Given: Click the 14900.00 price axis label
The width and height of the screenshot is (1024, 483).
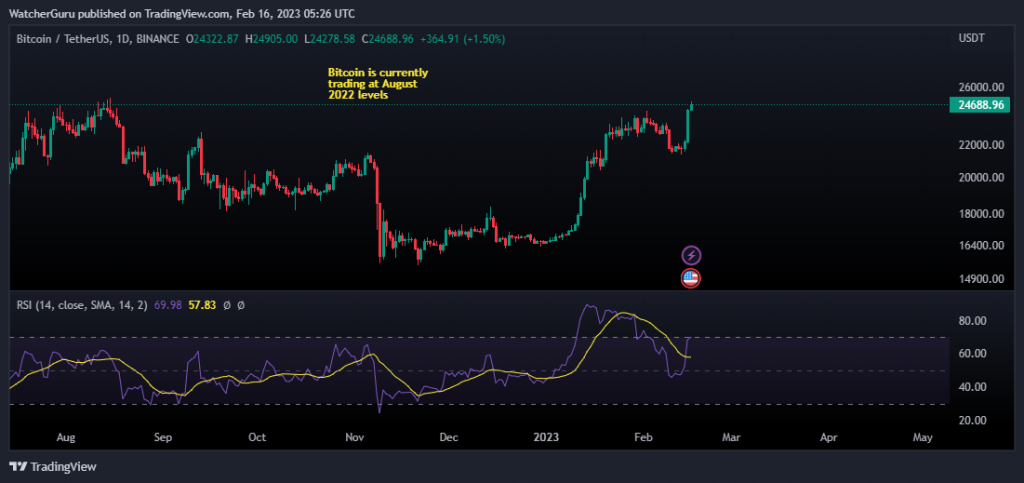Looking at the screenshot, I should tap(980, 279).
